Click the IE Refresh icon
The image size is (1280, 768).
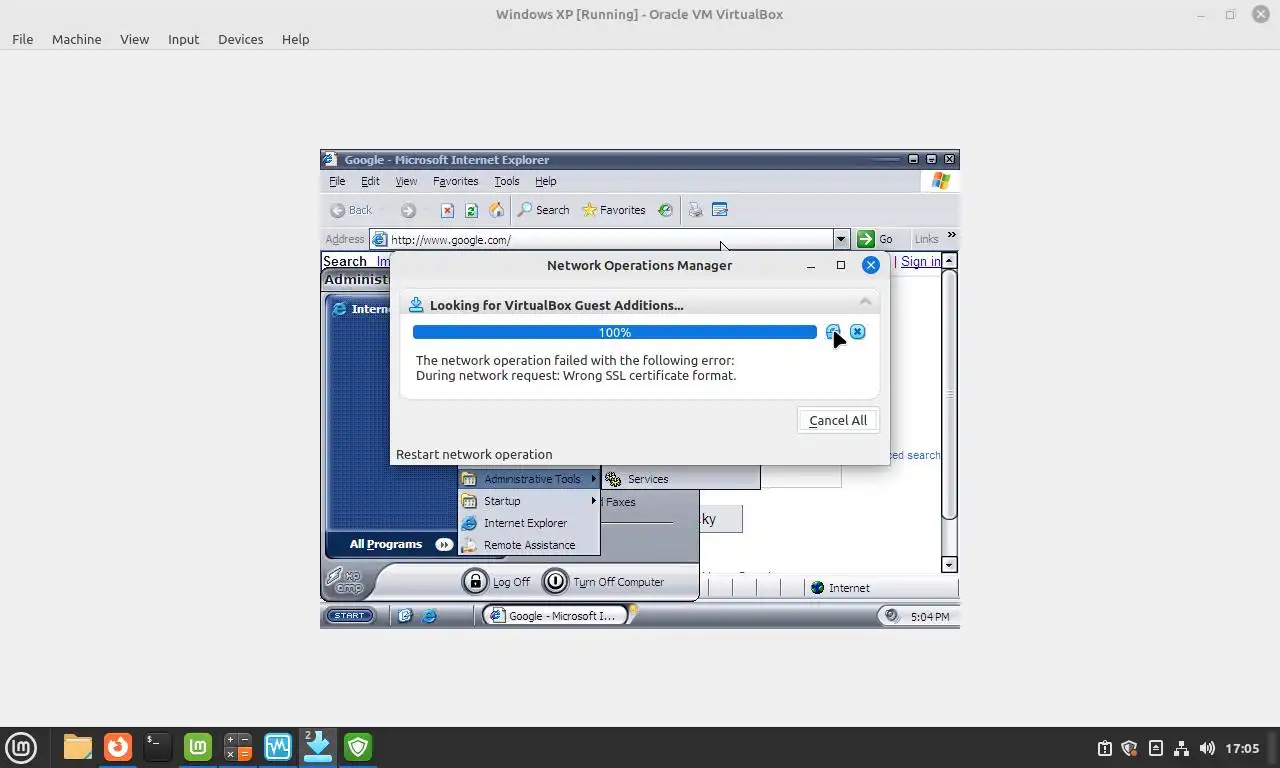(471, 210)
